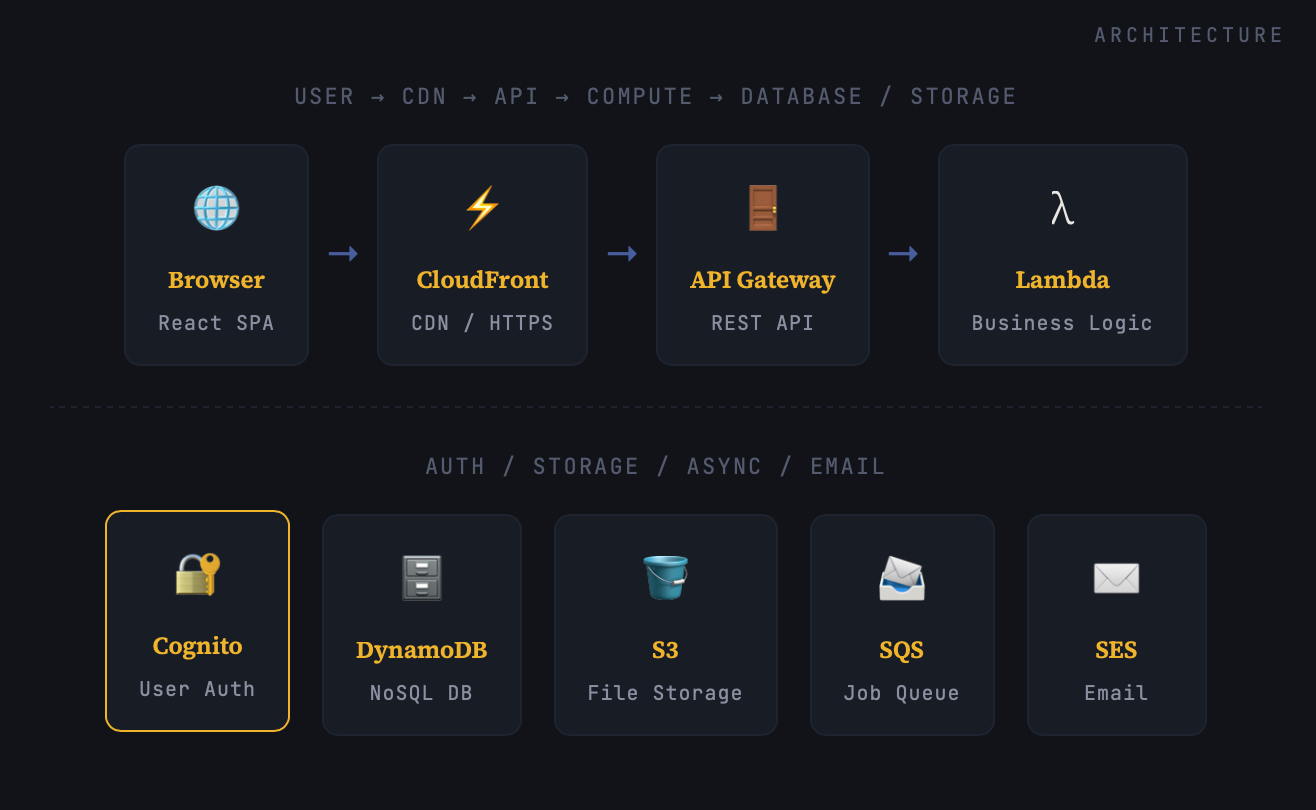Click the lock and key Cognito icon
Screen dimensions: 1316x810
pos(197,574)
